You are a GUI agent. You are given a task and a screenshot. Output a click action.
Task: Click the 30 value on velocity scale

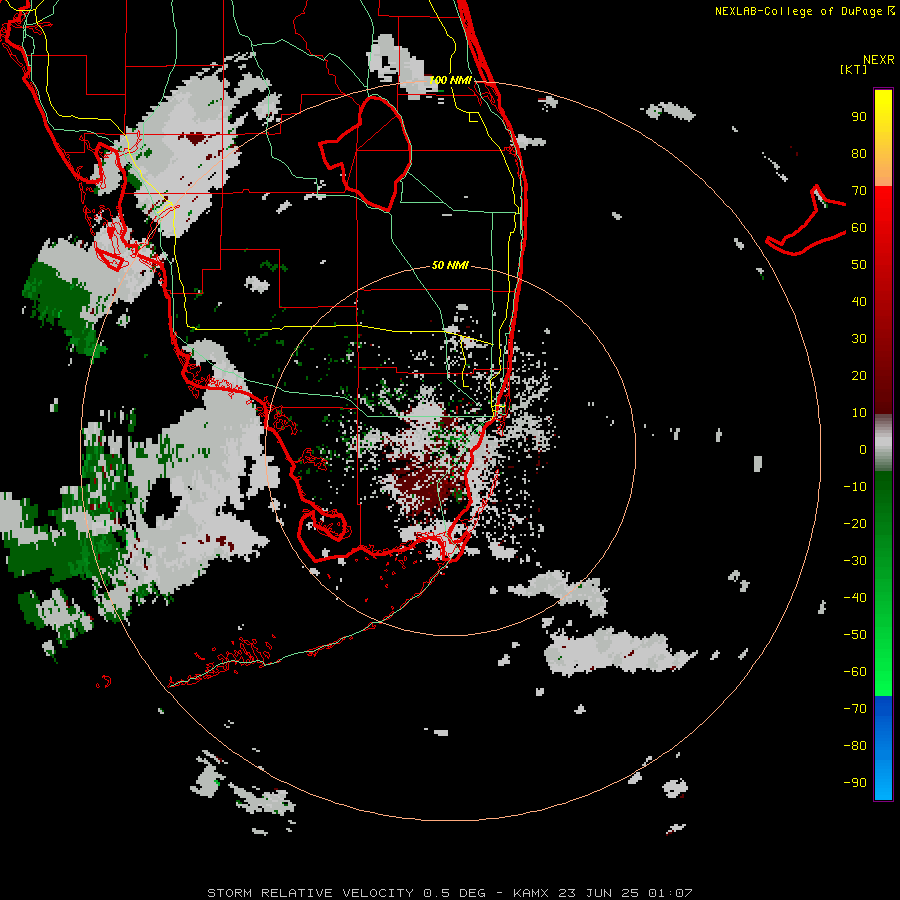click(859, 339)
